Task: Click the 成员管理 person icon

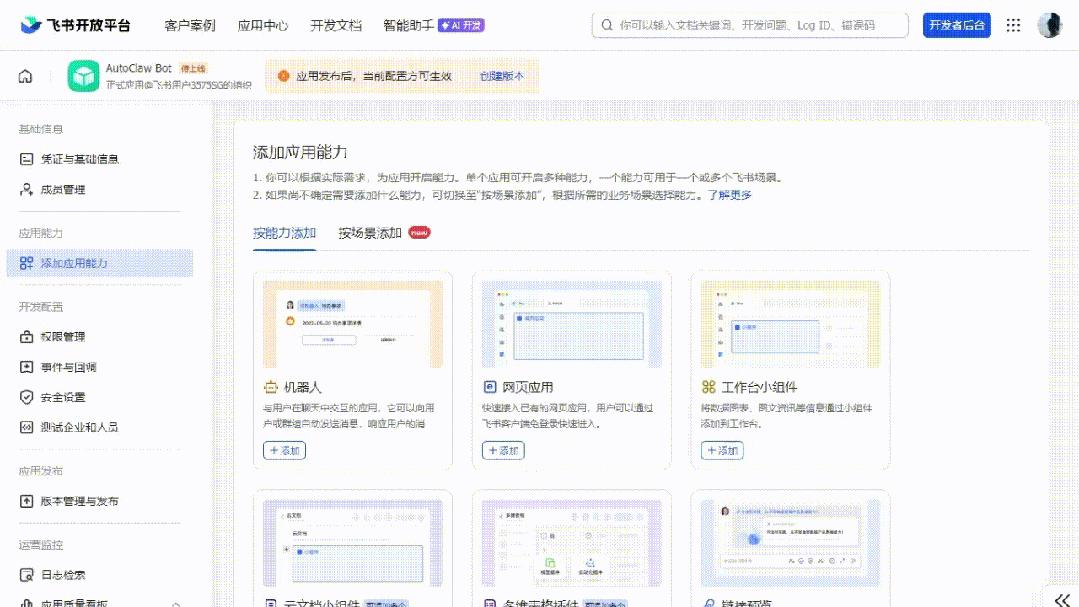Action: (x=26, y=189)
